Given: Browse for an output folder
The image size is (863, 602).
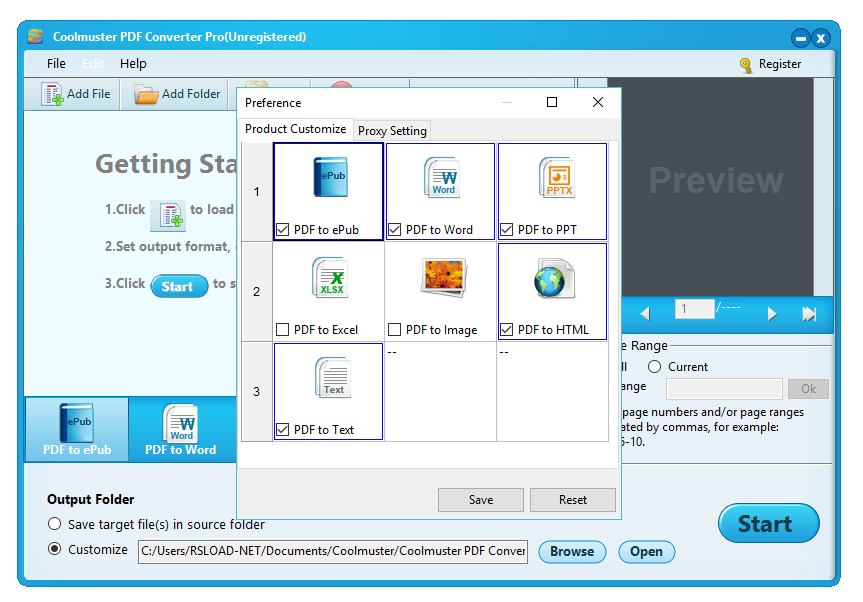Looking at the screenshot, I should click(572, 552).
